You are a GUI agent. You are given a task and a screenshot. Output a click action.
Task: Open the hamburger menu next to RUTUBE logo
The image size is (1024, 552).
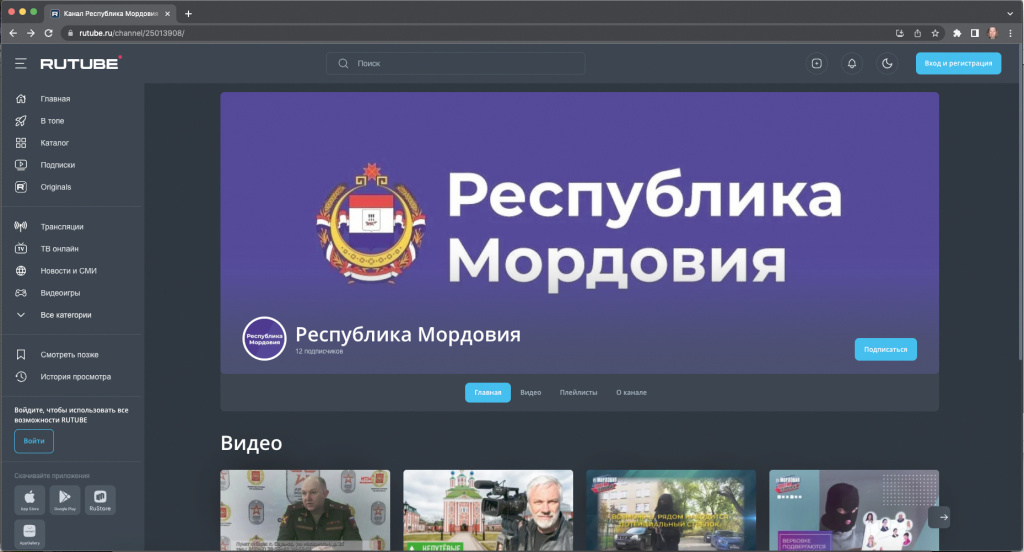click(x=21, y=63)
